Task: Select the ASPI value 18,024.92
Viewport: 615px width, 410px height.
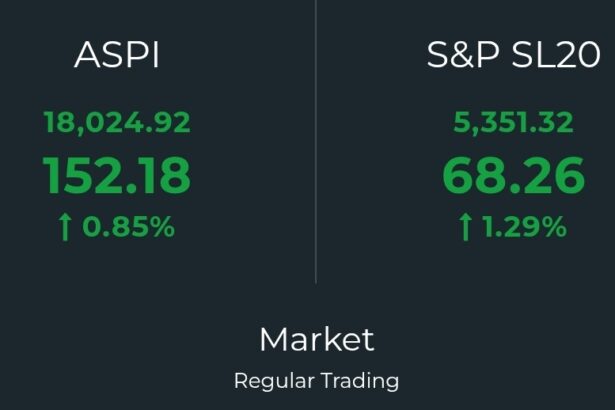Action: coord(117,122)
